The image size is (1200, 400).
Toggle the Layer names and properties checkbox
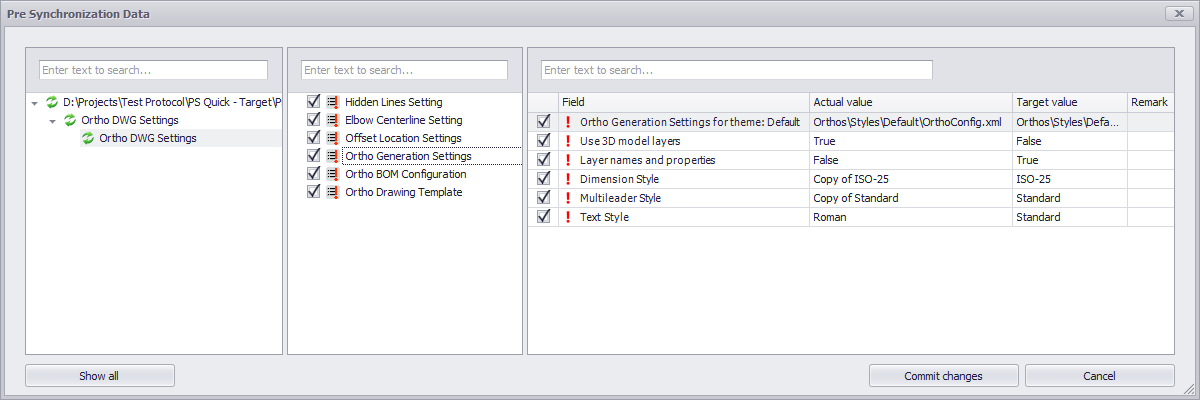click(544, 160)
